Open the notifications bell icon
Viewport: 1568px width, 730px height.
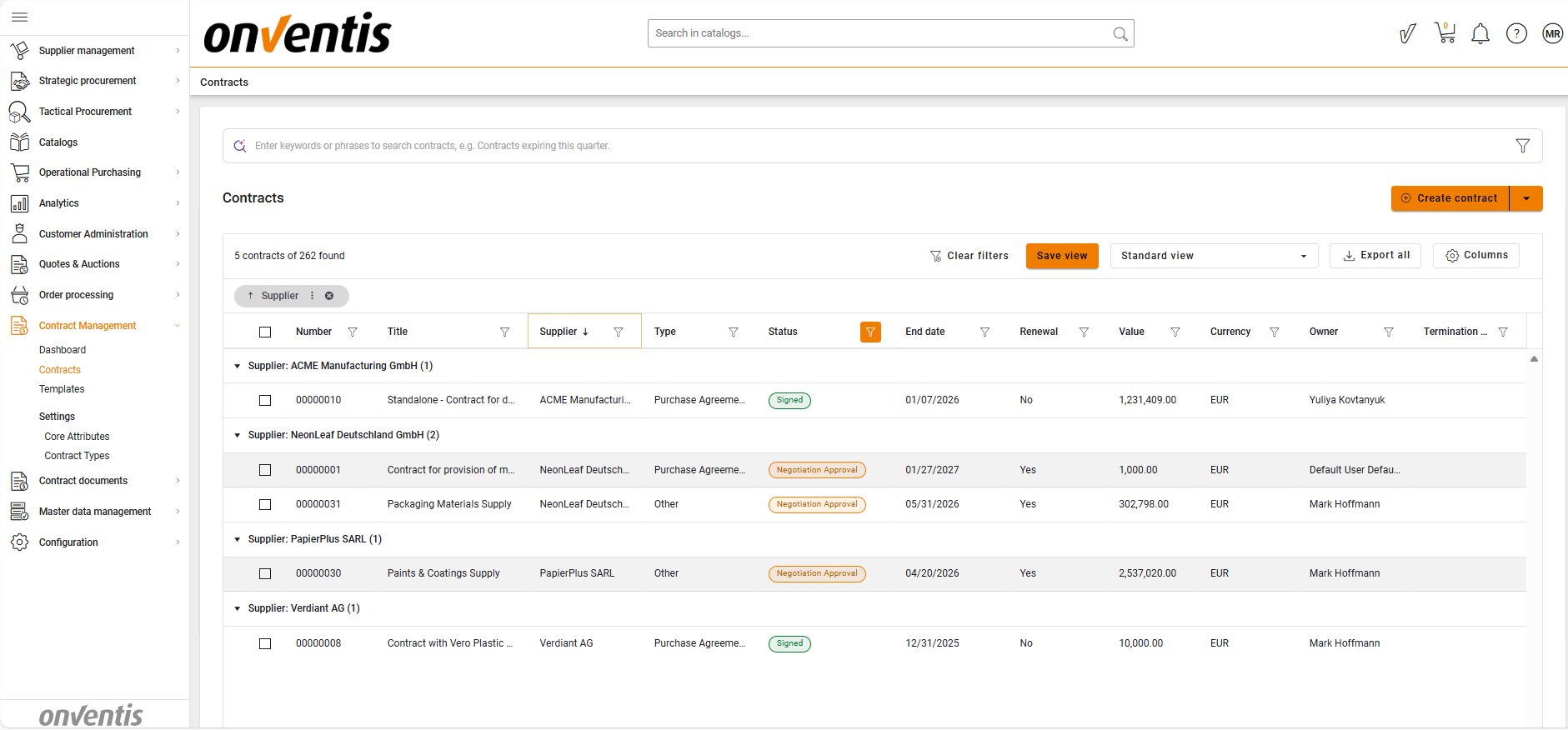click(1480, 34)
